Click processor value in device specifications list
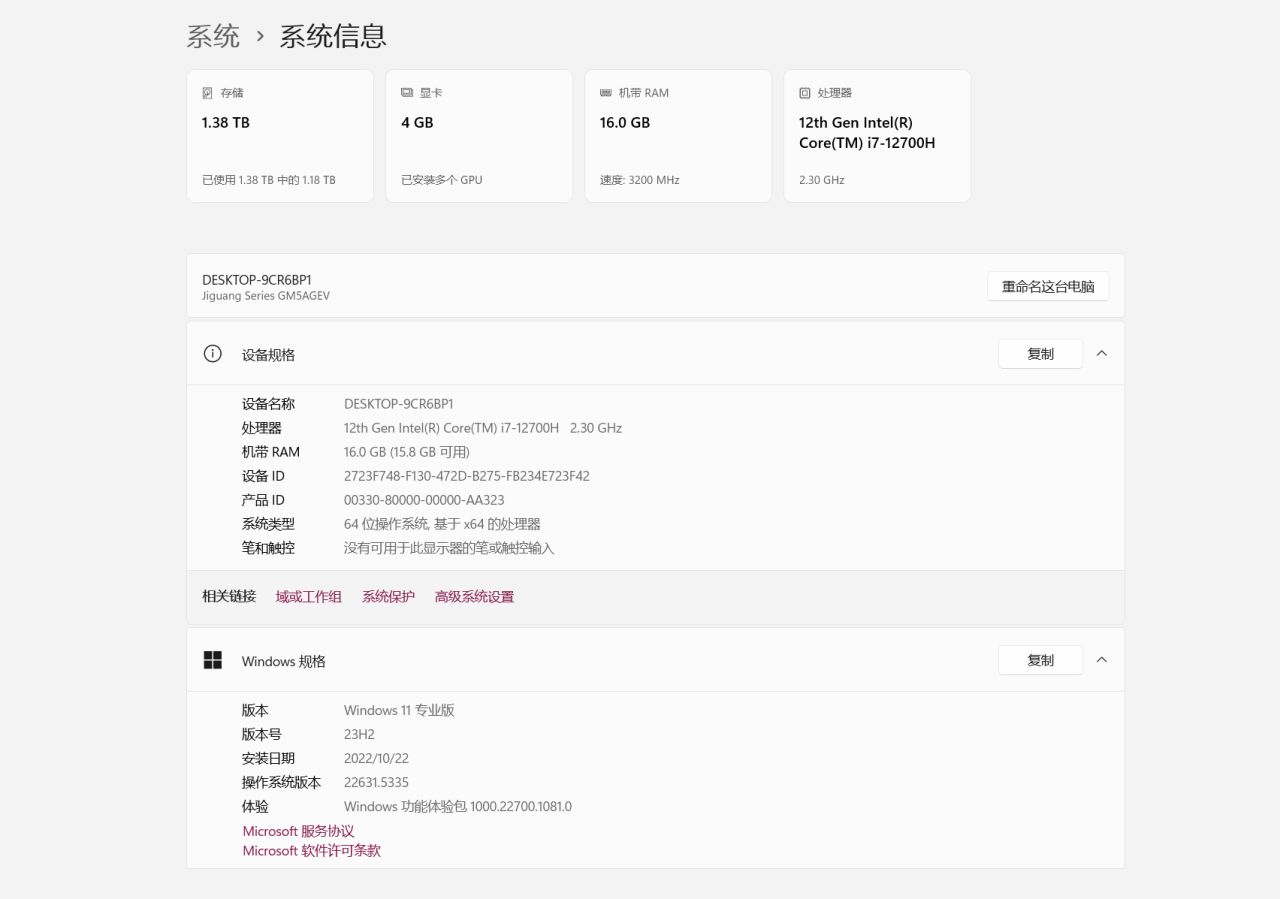 tap(483, 428)
